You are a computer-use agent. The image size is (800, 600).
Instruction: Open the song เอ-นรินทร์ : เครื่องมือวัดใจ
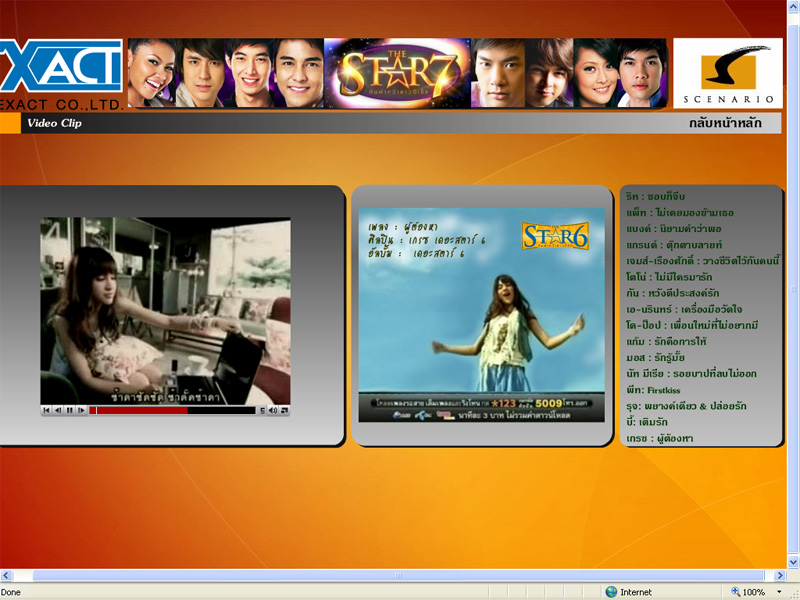coord(684,309)
